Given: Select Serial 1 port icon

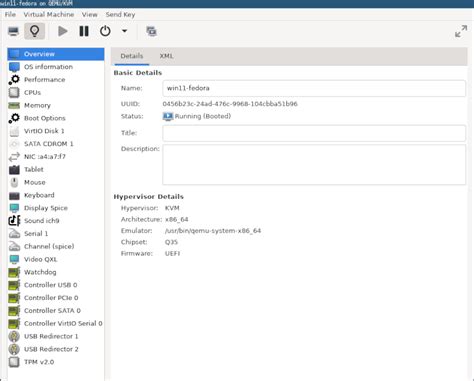Looking at the screenshot, I should pyautogui.click(x=14, y=234).
